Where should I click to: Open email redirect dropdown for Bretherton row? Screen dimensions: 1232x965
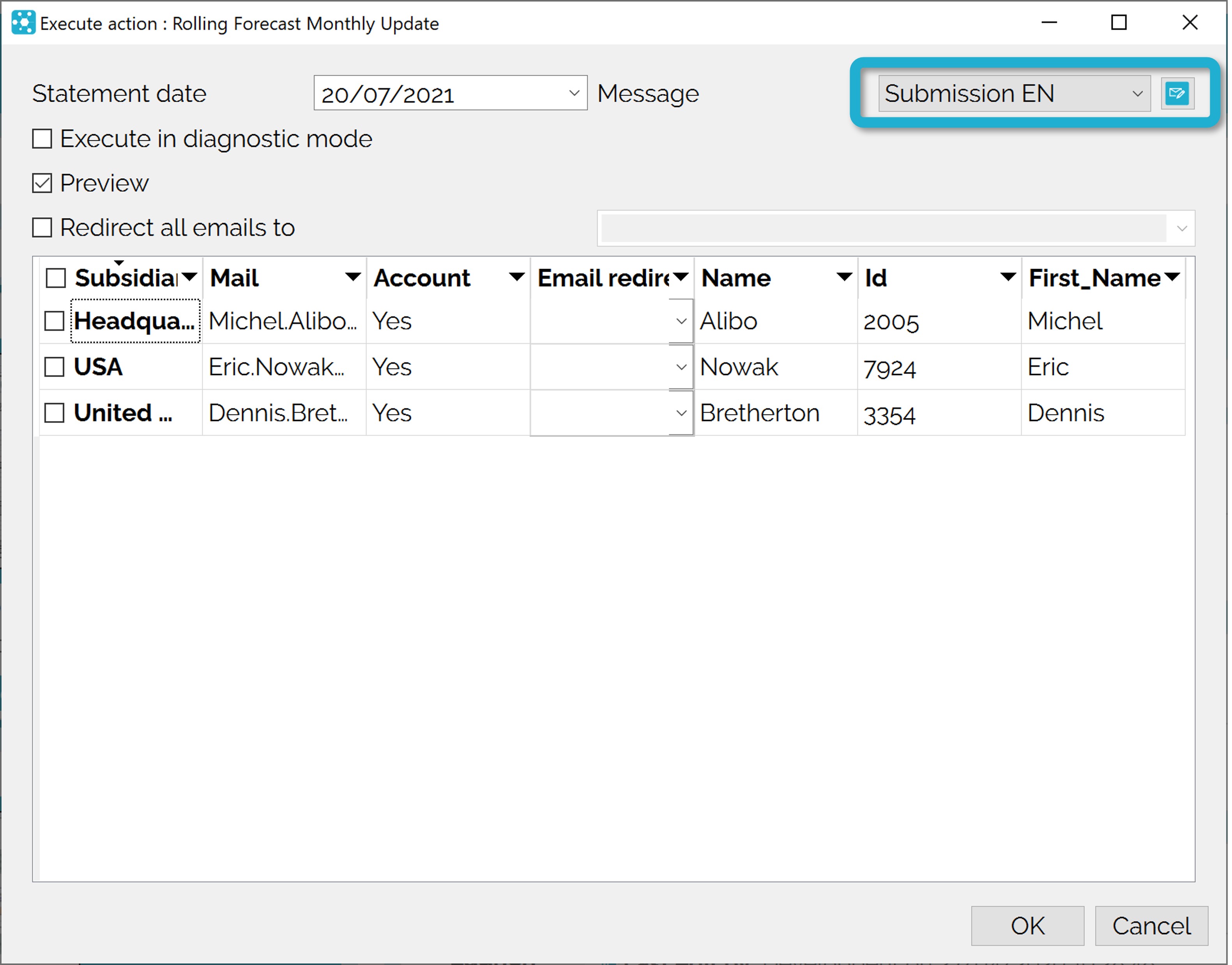click(682, 413)
